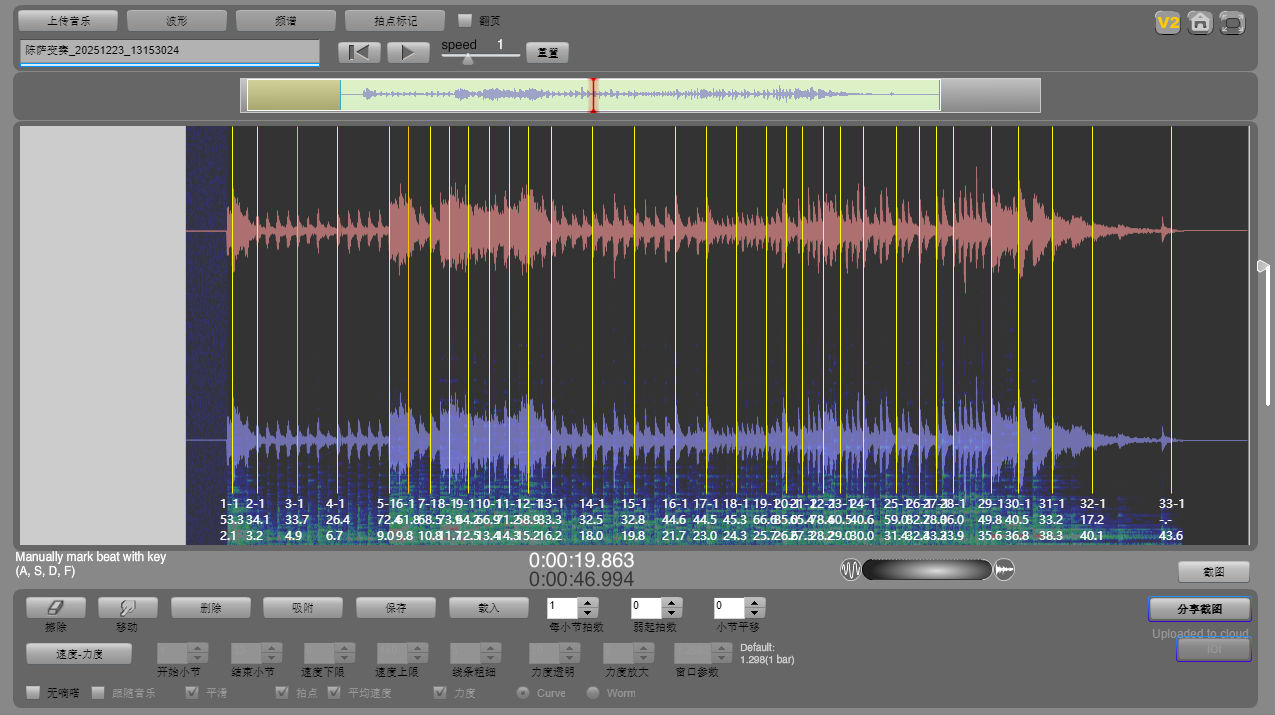Tick the 无嘀嗒 no-tick checkbox
This screenshot has height=715, width=1275.
33,692
